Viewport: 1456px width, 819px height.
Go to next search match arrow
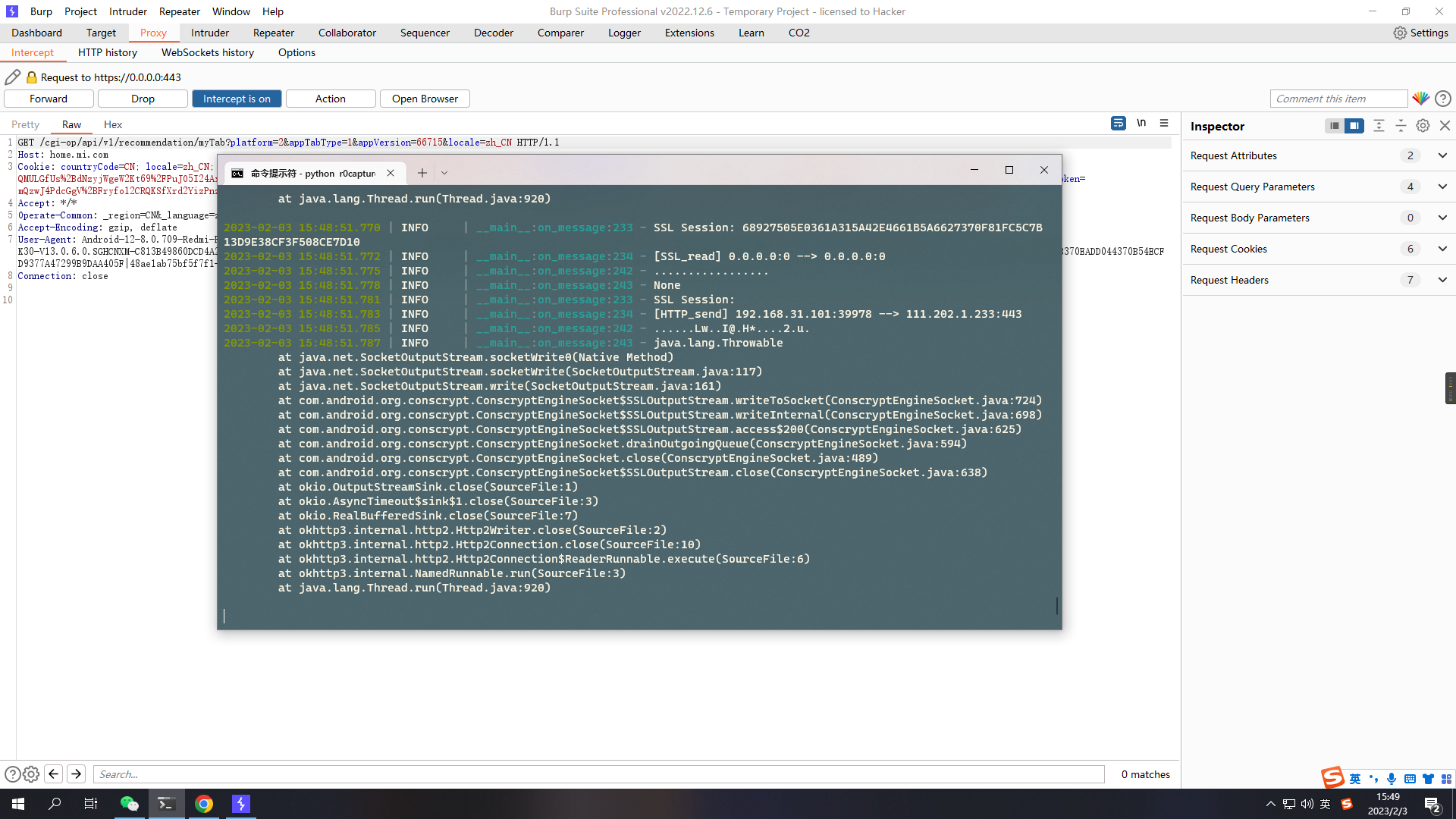76,774
